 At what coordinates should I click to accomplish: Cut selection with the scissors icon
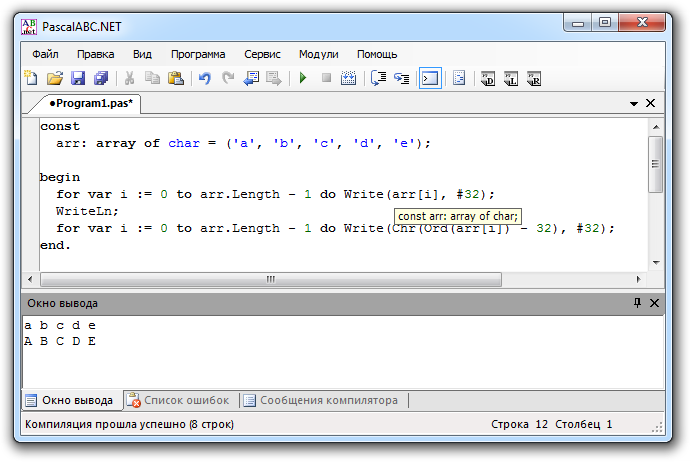click(x=129, y=78)
